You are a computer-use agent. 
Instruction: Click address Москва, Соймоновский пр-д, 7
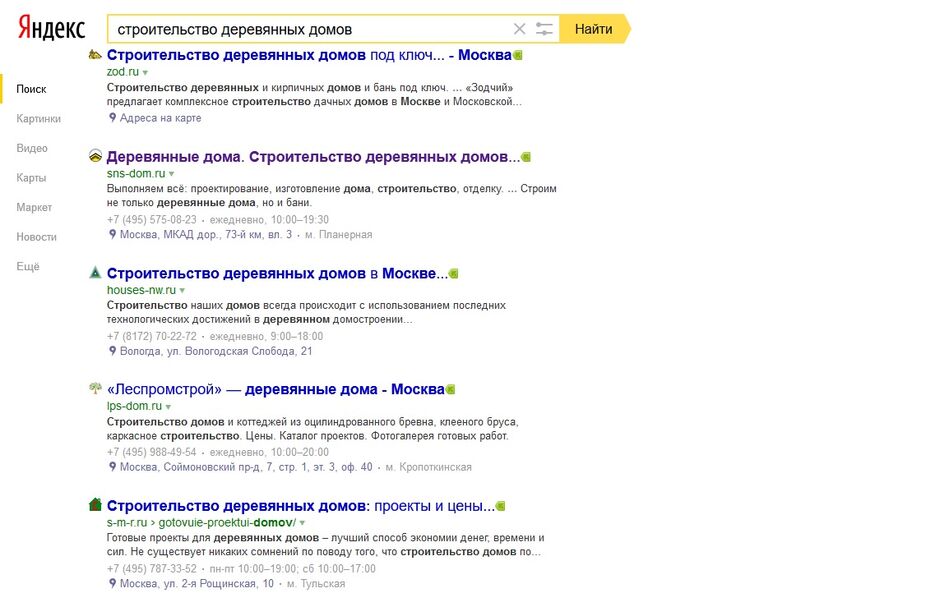[x=246, y=467]
